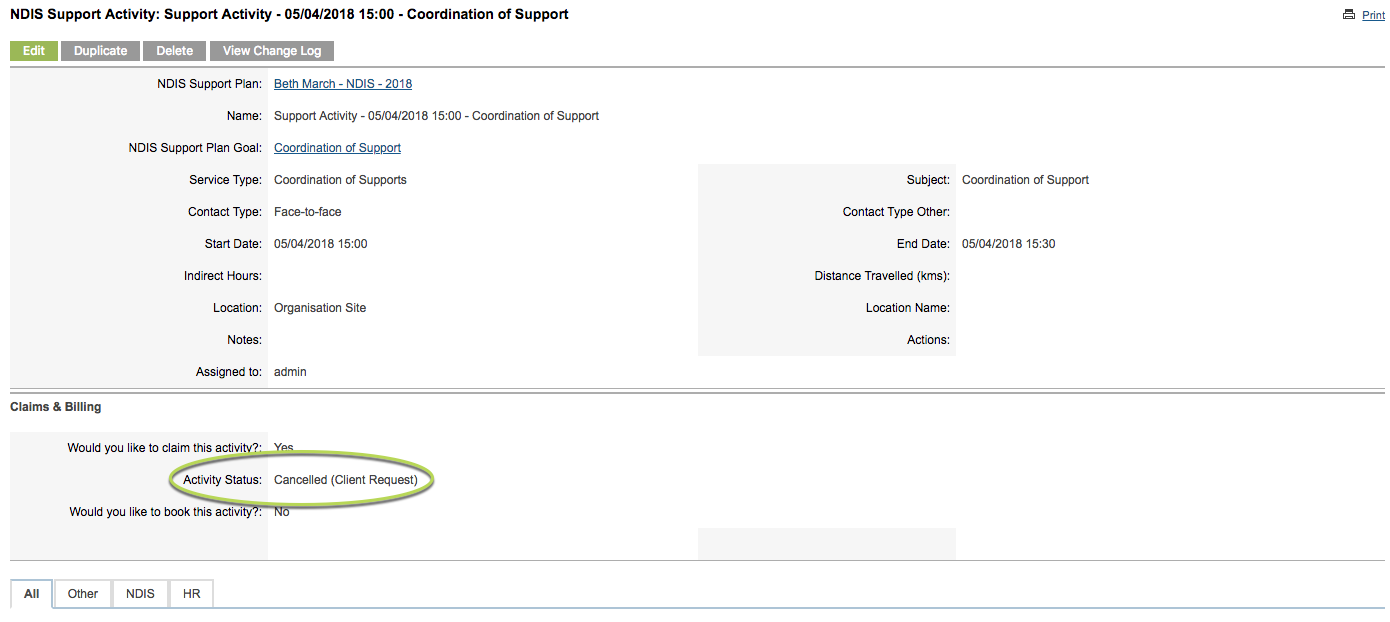Viewport: 1390px width, 622px height.
Task: Switch to the All tab
Action: 32,594
